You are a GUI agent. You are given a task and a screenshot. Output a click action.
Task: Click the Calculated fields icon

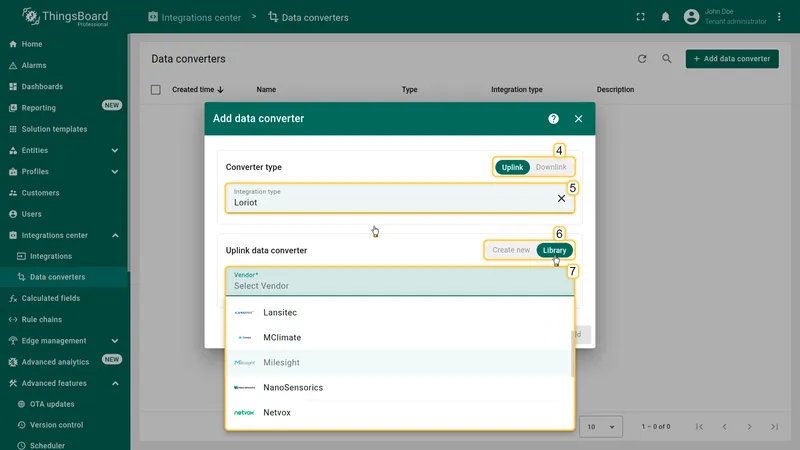pyautogui.click(x=13, y=298)
